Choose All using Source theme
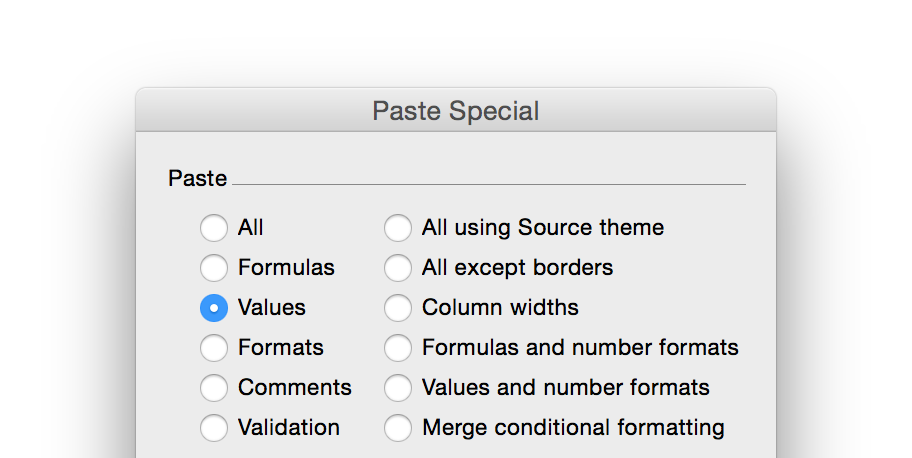 click(x=398, y=228)
